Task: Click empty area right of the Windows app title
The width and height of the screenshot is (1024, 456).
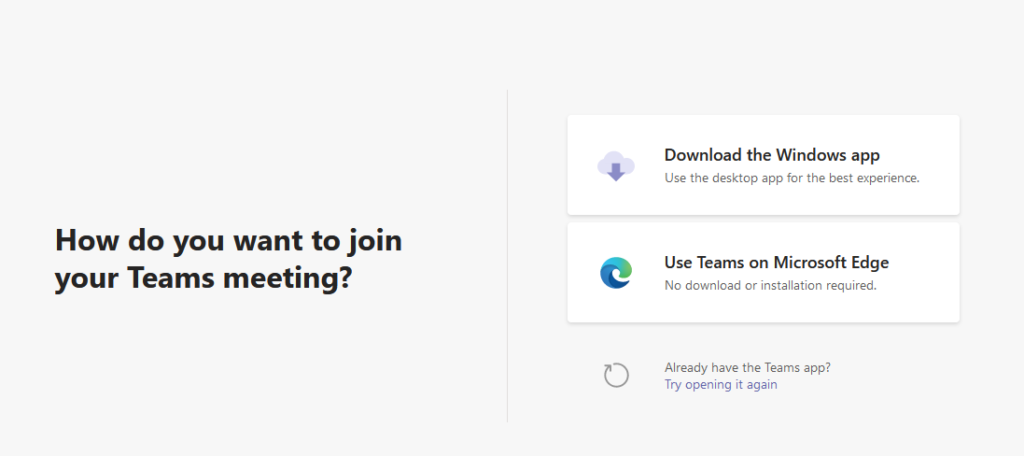Action: pyautogui.click(x=918, y=155)
